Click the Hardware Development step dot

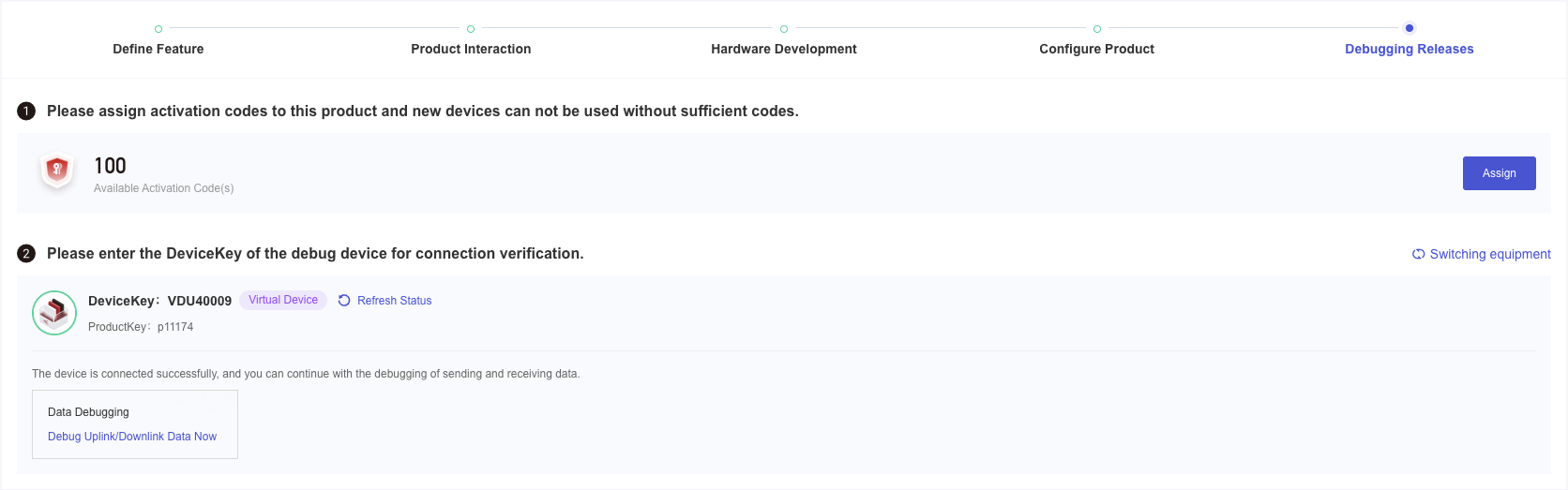click(x=784, y=29)
